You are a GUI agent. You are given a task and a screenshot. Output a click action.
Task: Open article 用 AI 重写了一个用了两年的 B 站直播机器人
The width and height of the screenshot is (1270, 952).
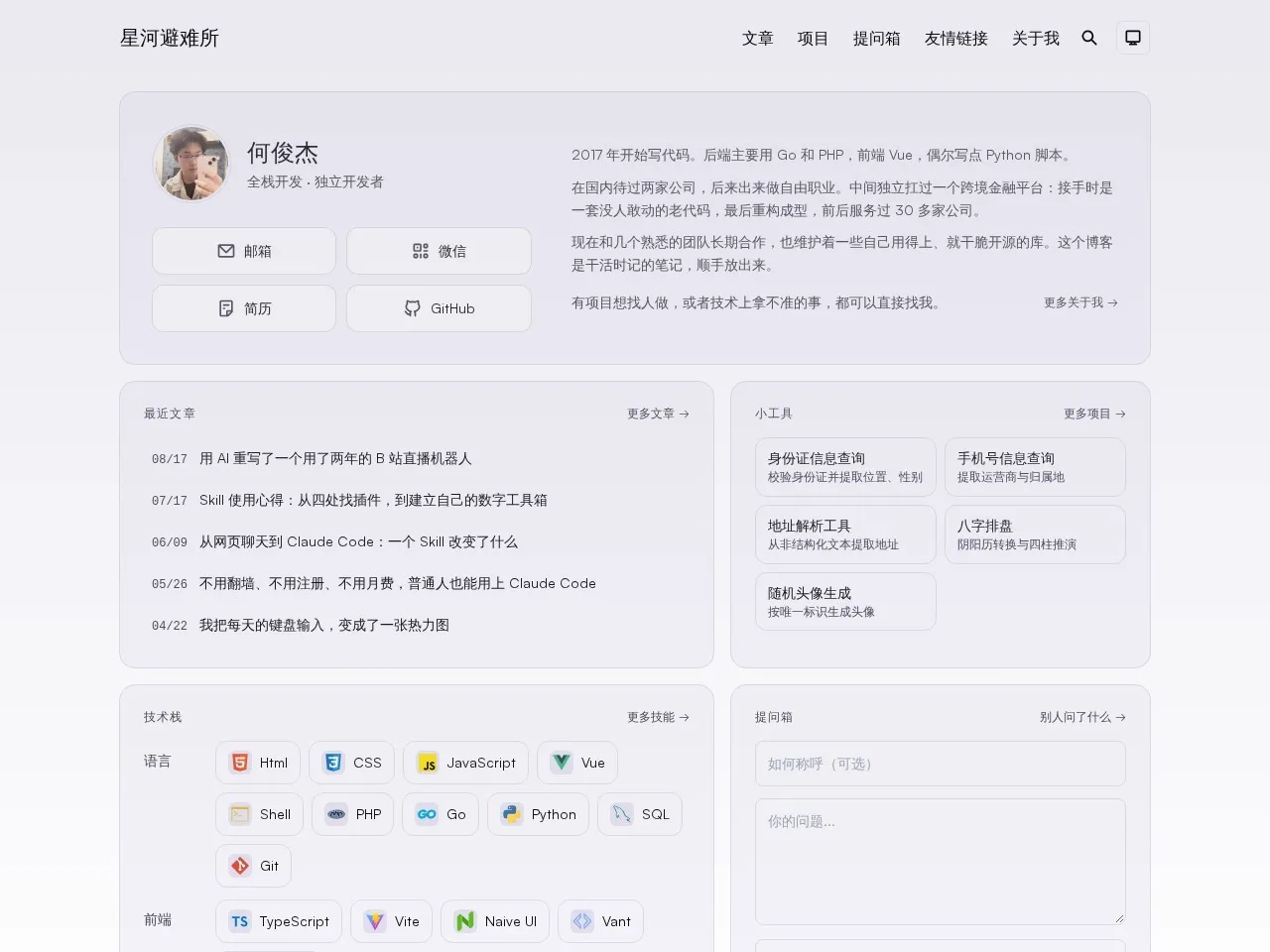pos(417,458)
